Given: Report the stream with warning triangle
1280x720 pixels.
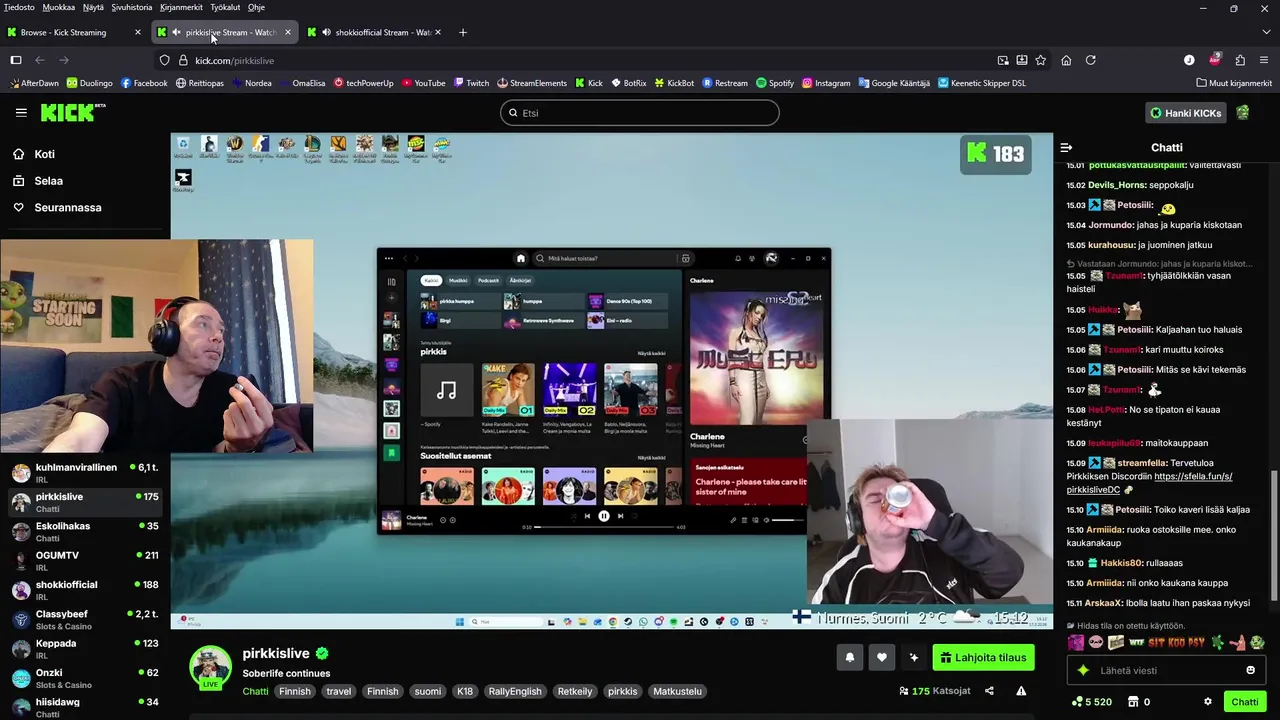Looking at the screenshot, I should (1021, 690).
